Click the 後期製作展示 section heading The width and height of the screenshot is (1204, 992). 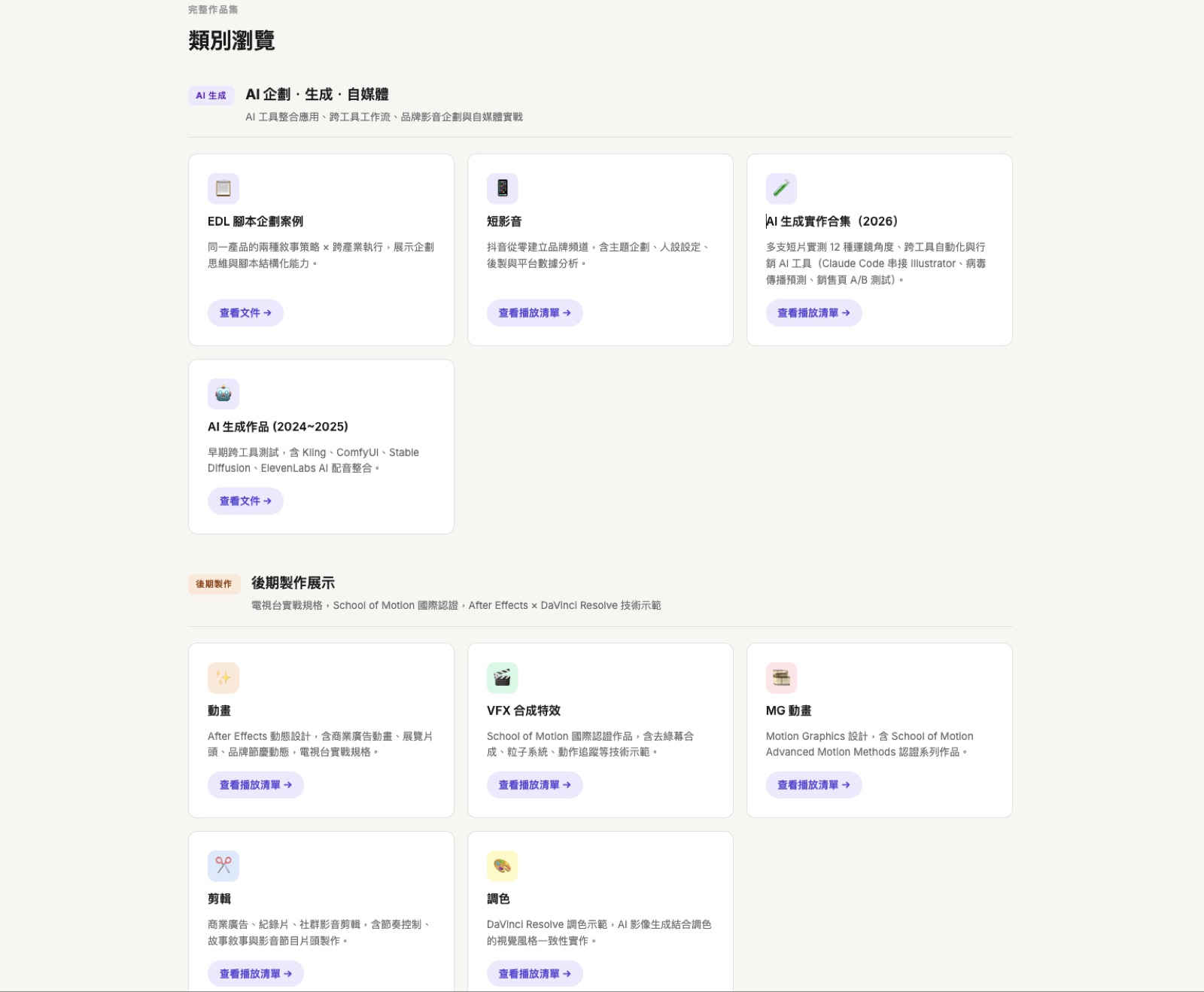[293, 583]
